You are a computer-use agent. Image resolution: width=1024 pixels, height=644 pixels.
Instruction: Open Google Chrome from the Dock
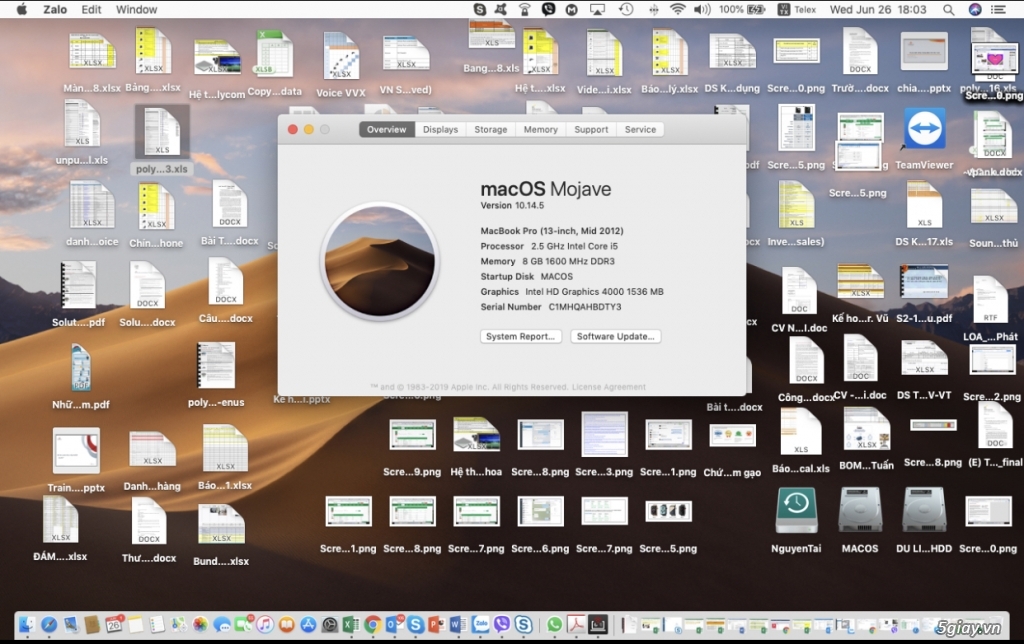point(373,624)
